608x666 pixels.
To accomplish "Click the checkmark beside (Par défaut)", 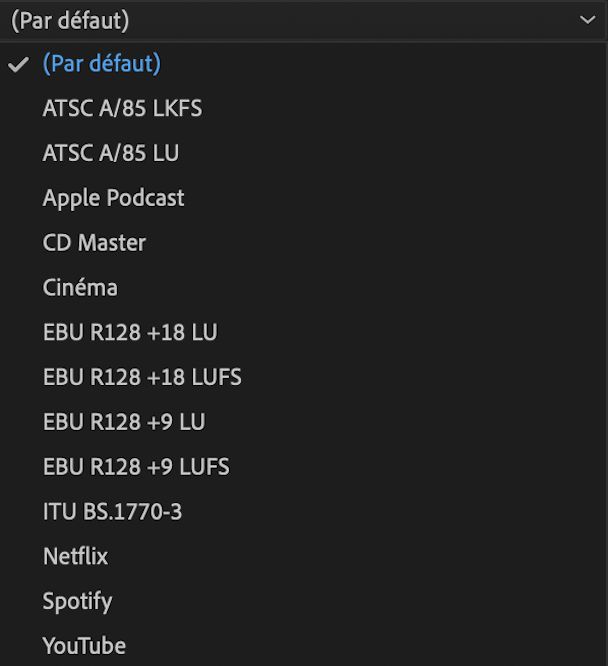I will 18,64.
